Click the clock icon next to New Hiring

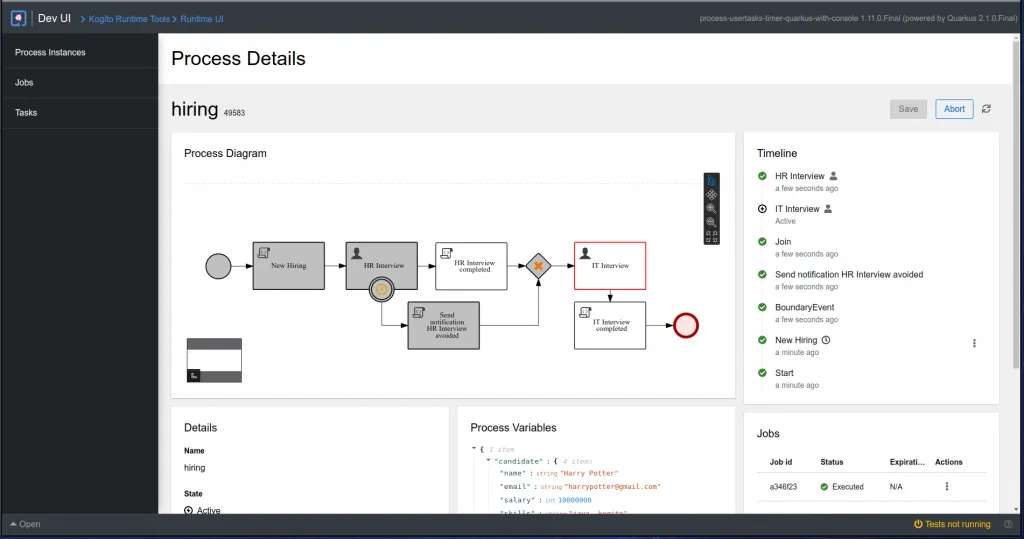(825, 340)
